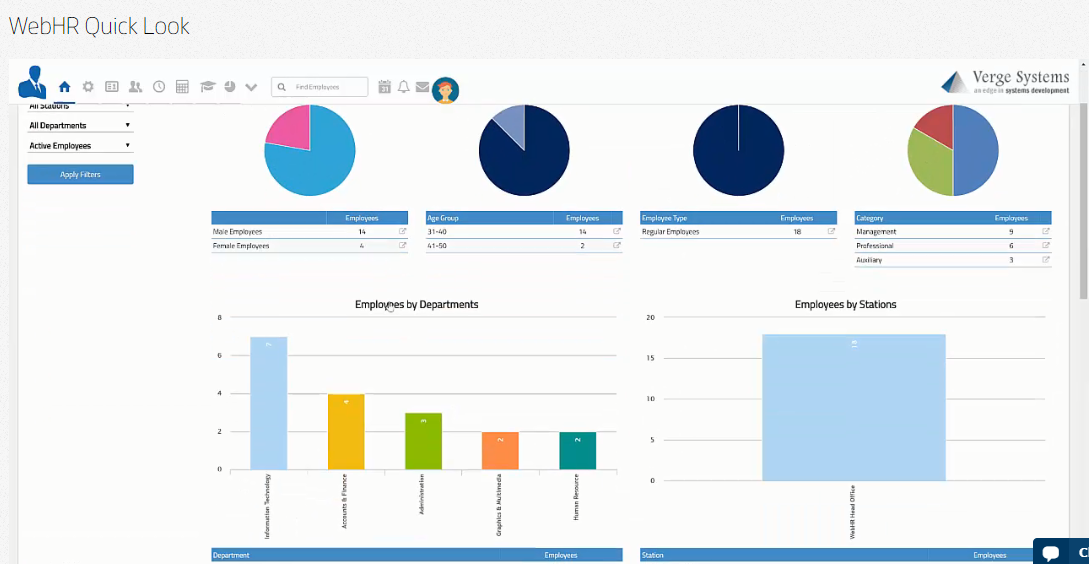1089x564 pixels.
Task: Click the Employees by Departments title
Action: click(417, 304)
